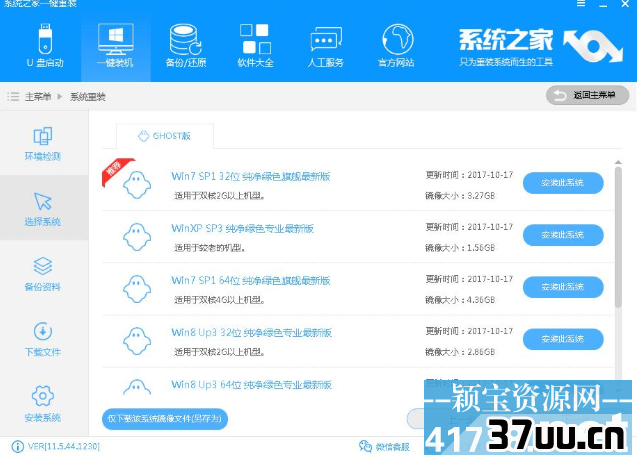This screenshot has width=637, height=460.
Task: Open the U盘启动 tool
Action: [45, 45]
